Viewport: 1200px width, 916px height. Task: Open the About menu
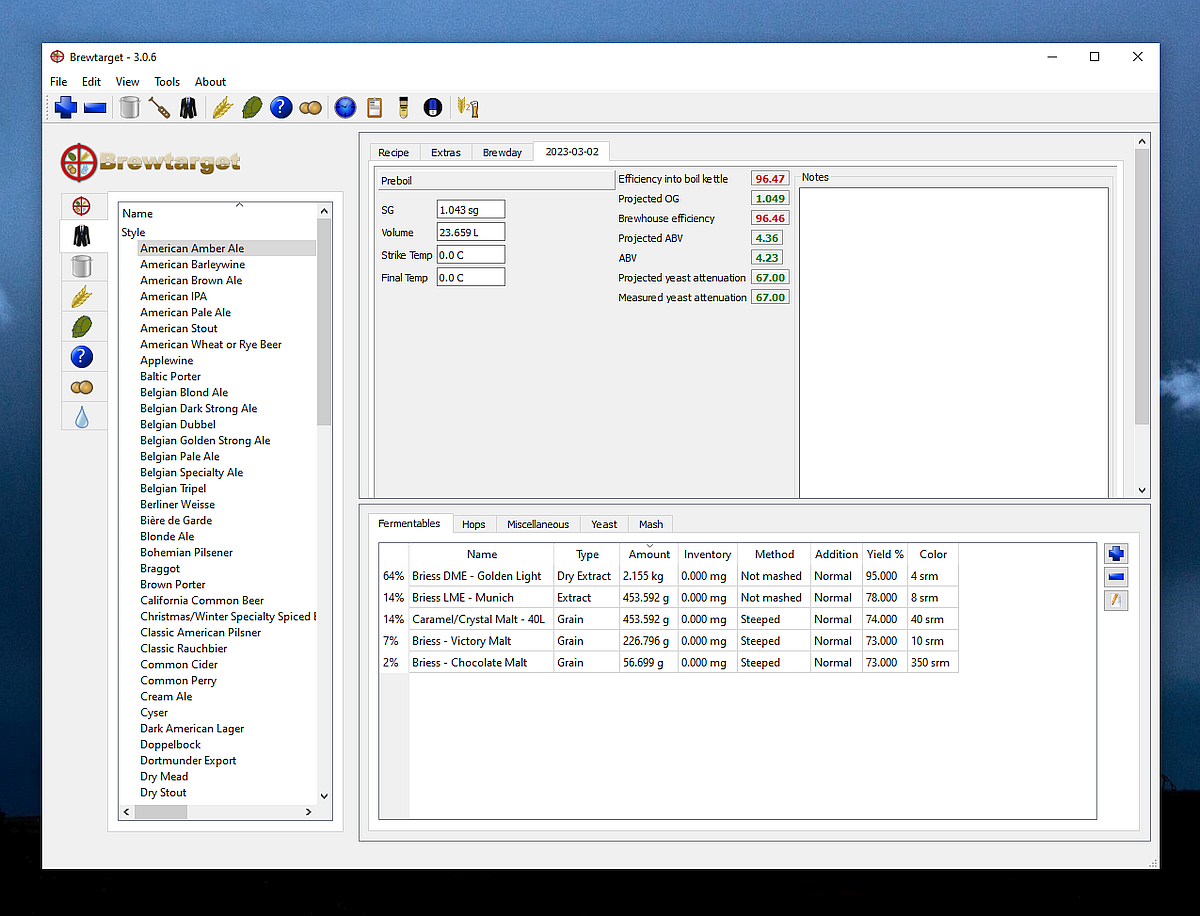(210, 82)
